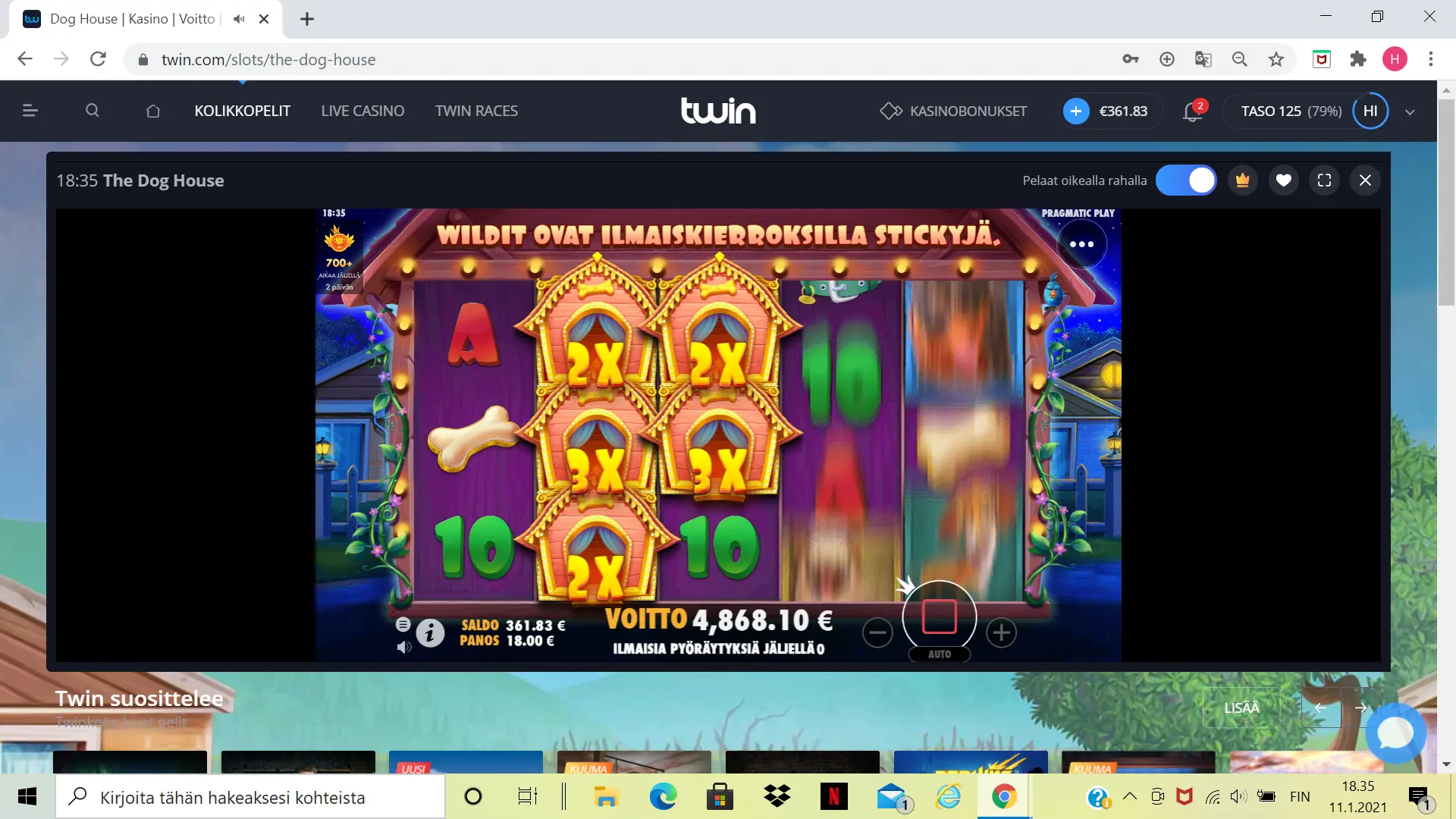The height and width of the screenshot is (819, 1456).
Task: Mute tab audio in browser tab
Action: [x=239, y=19]
